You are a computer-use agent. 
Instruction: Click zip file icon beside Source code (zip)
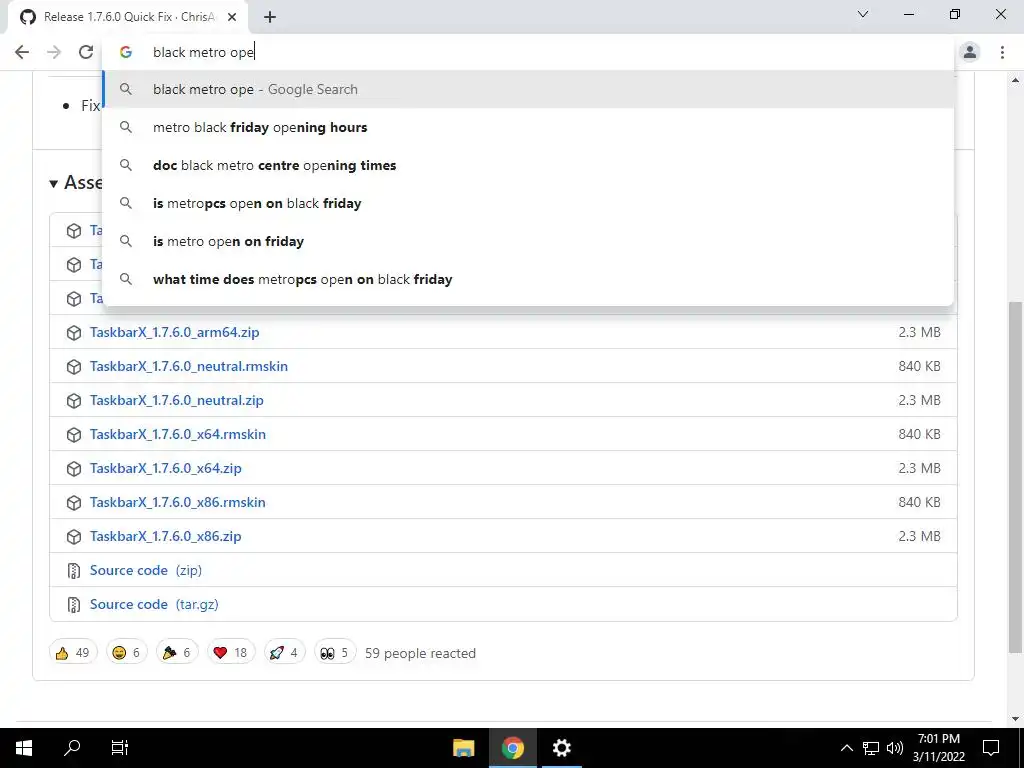click(74, 571)
